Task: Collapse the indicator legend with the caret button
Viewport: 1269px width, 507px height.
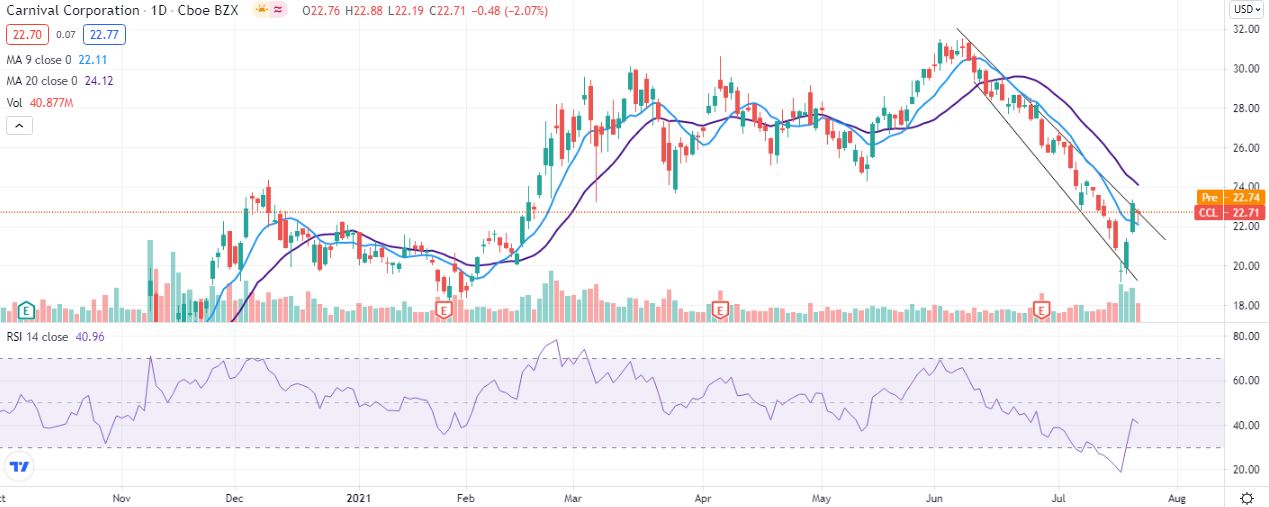Action: (17, 125)
